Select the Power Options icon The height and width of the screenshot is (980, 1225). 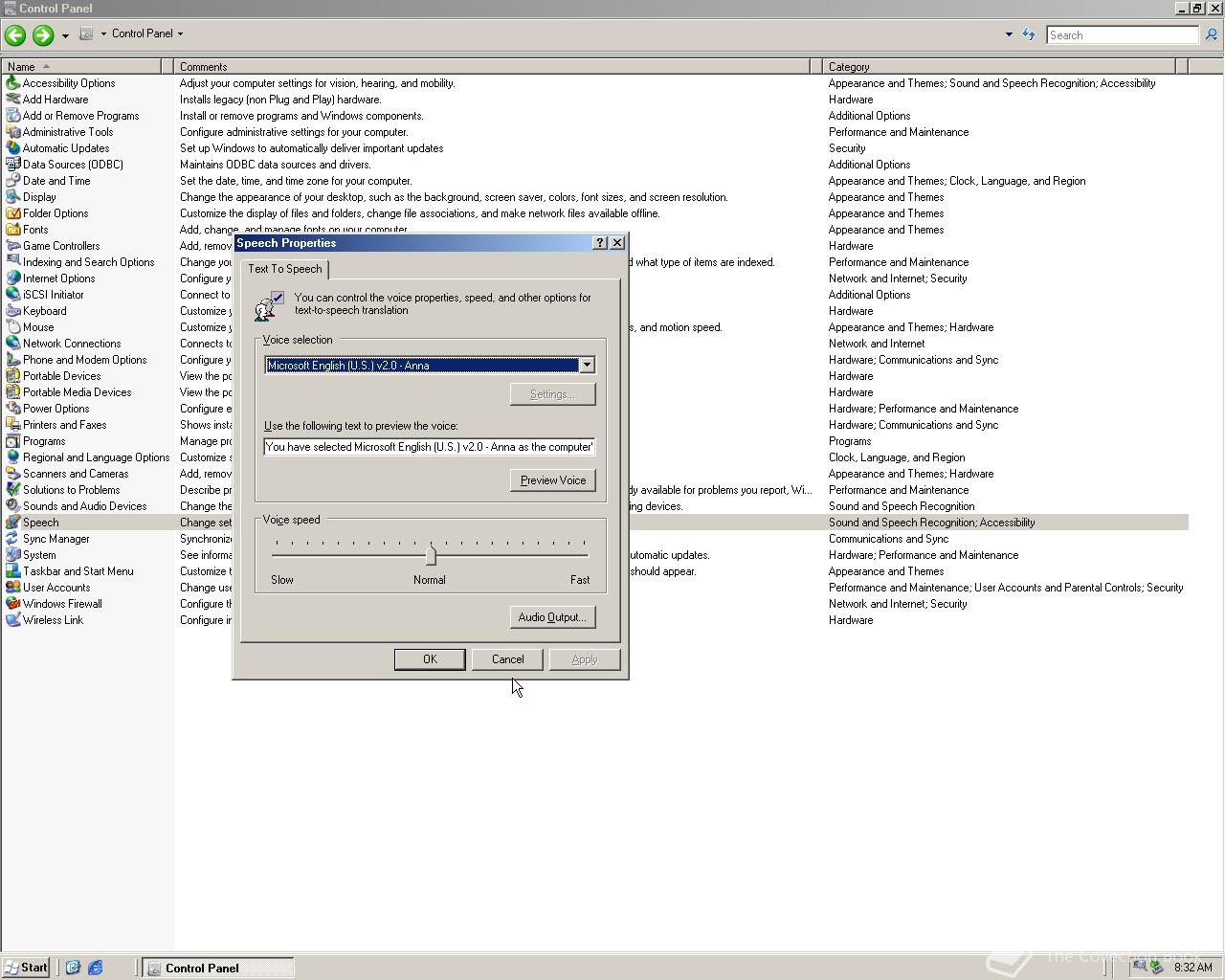(12, 409)
